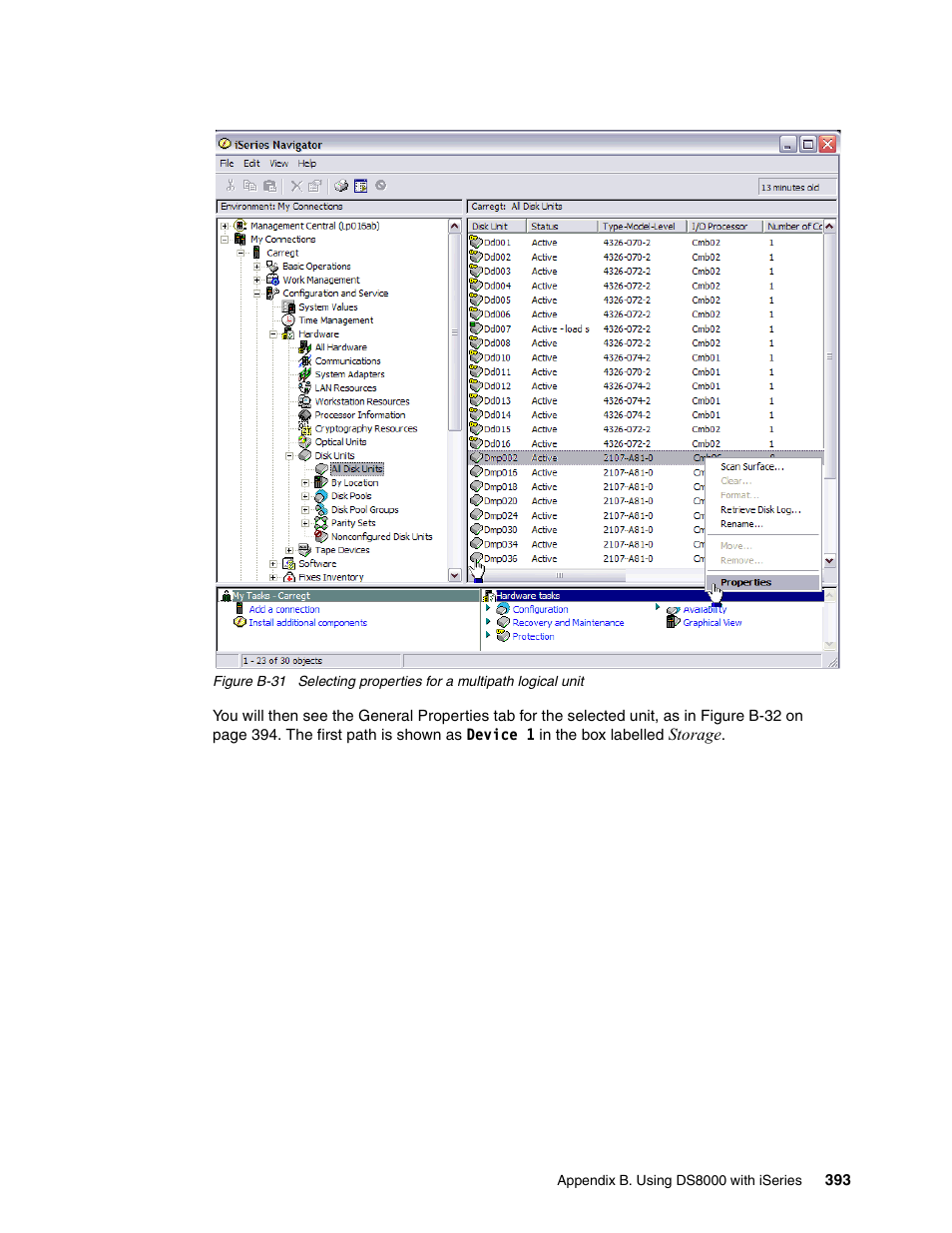Image resolution: width=952 pixels, height=1233 pixels.
Task: Click the Cancel request toolbar icon
Action: 380,186
